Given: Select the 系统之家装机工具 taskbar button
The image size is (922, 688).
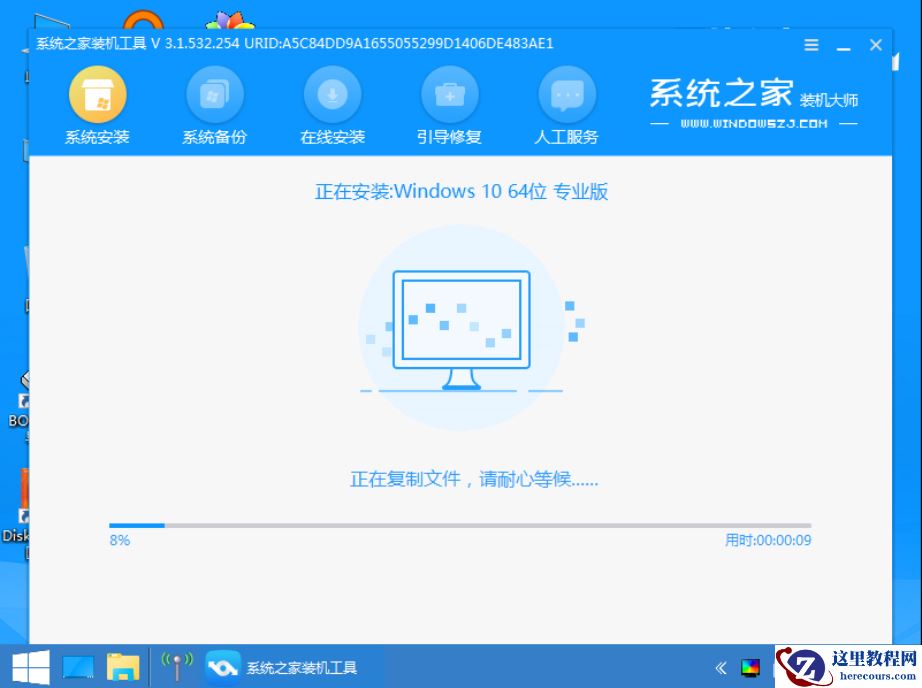Looking at the screenshot, I should pyautogui.click(x=280, y=666).
